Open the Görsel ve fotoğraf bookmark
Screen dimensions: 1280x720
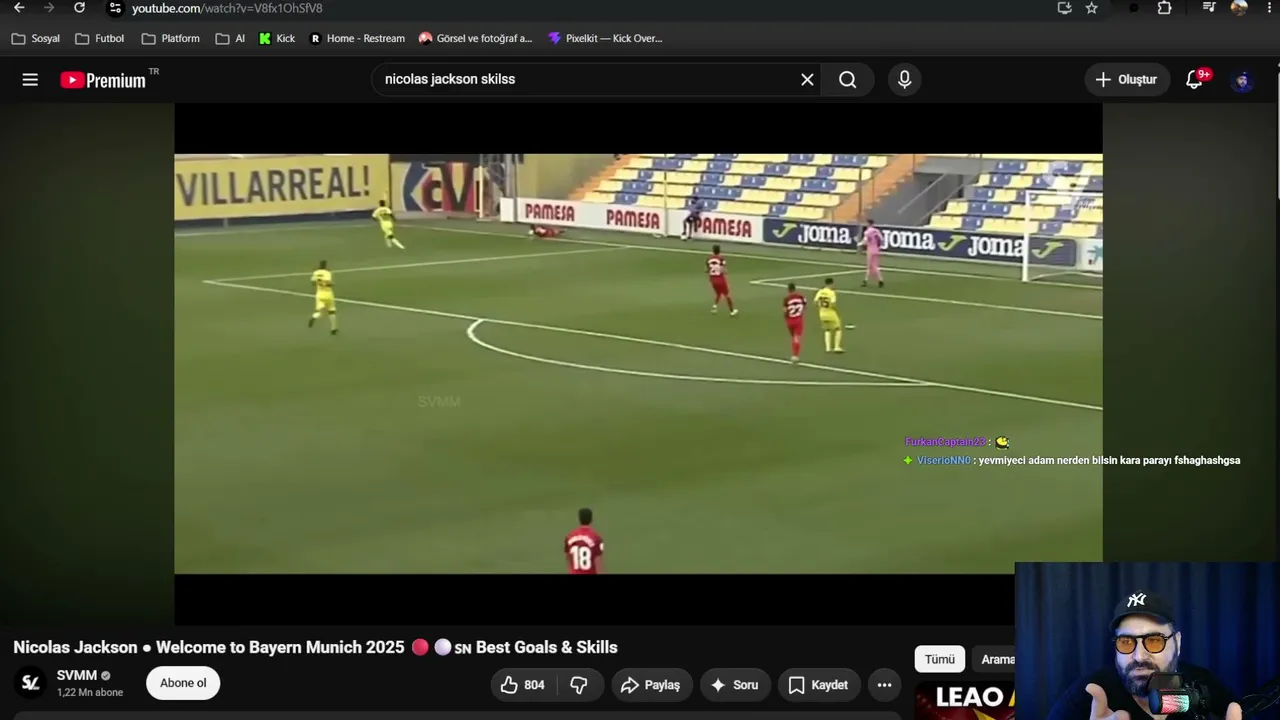point(476,39)
